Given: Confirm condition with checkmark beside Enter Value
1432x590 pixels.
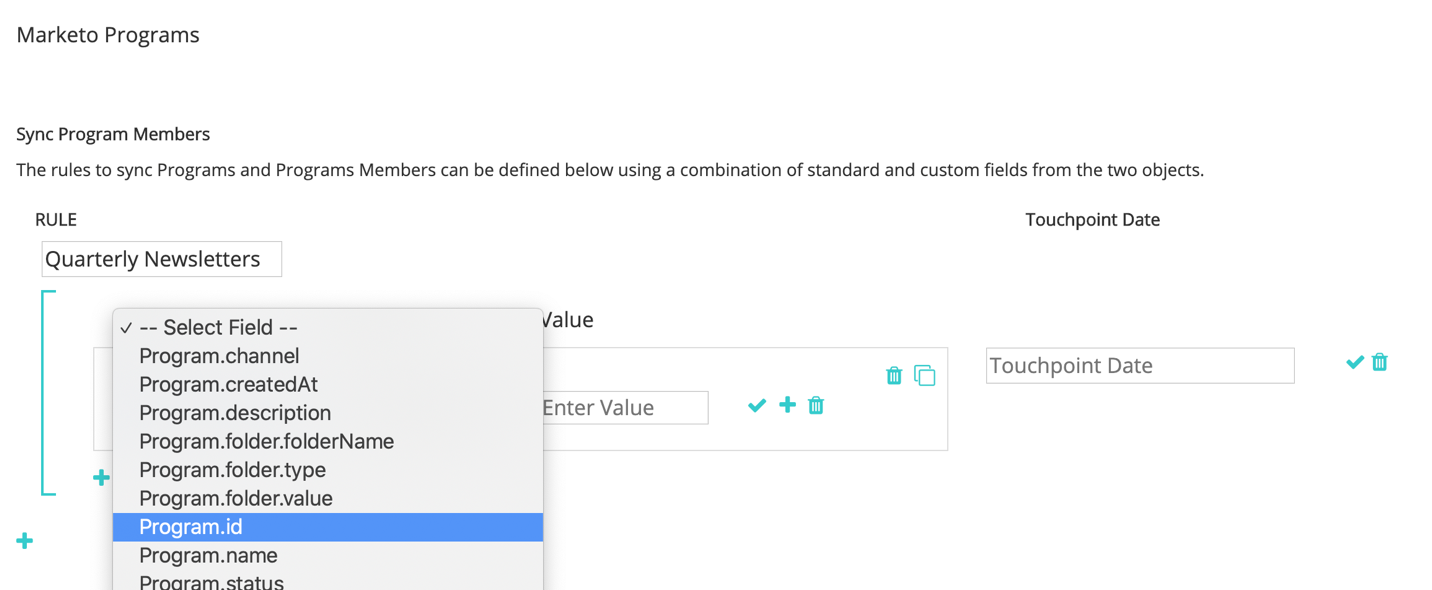Looking at the screenshot, I should tap(757, 405).
